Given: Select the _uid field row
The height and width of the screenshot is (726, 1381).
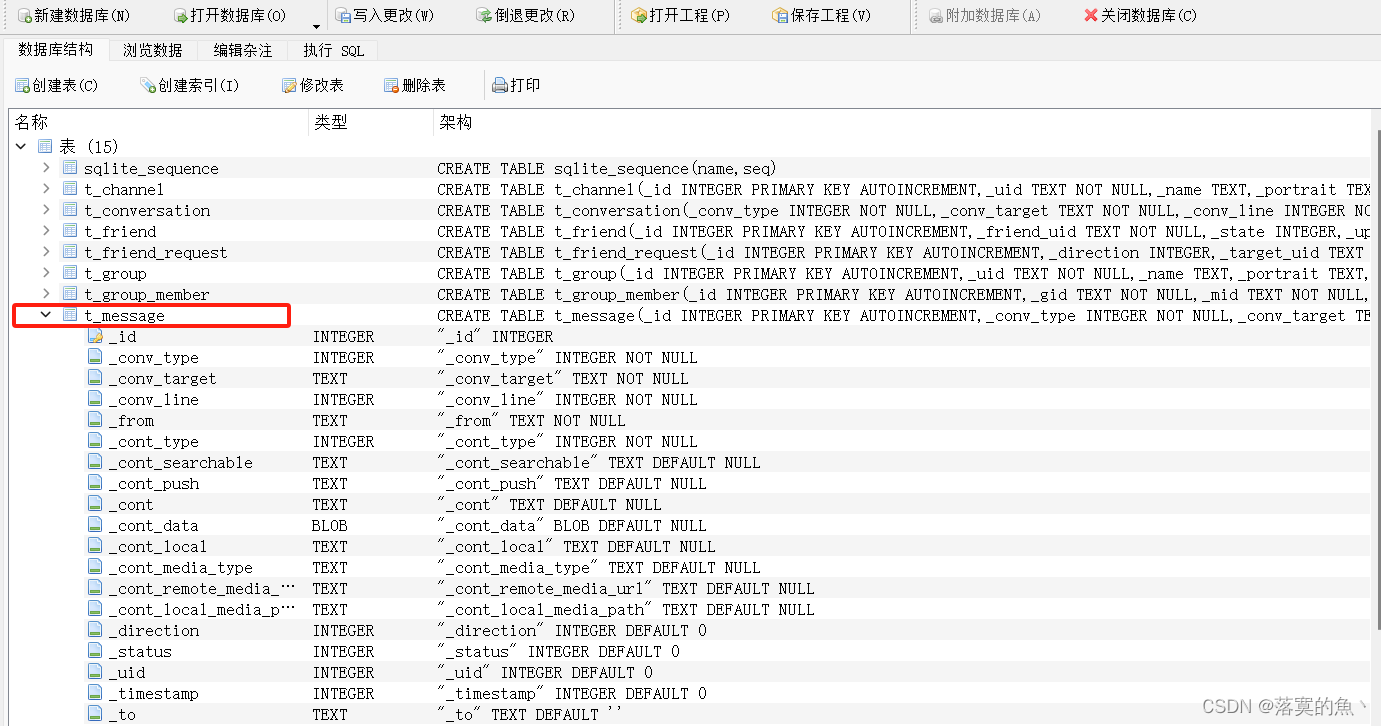Looking at the screenshot, I should (x=690, y=672).
